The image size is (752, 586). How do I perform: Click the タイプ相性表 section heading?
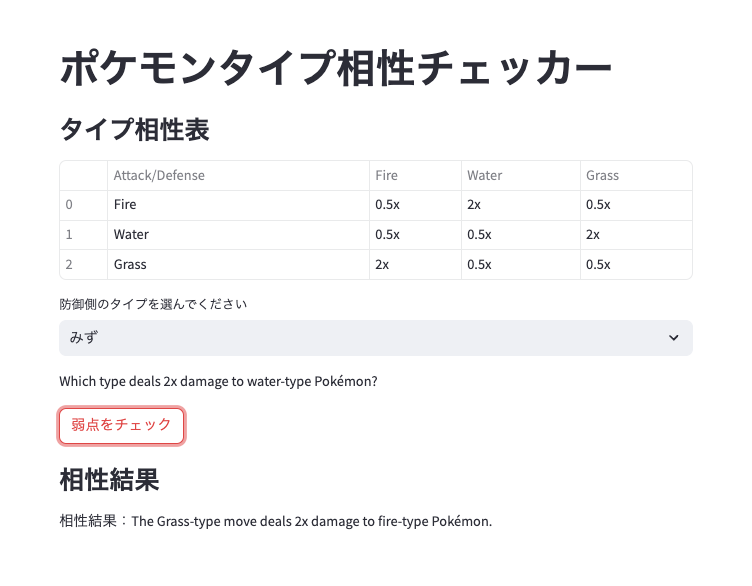pos(135,129)
